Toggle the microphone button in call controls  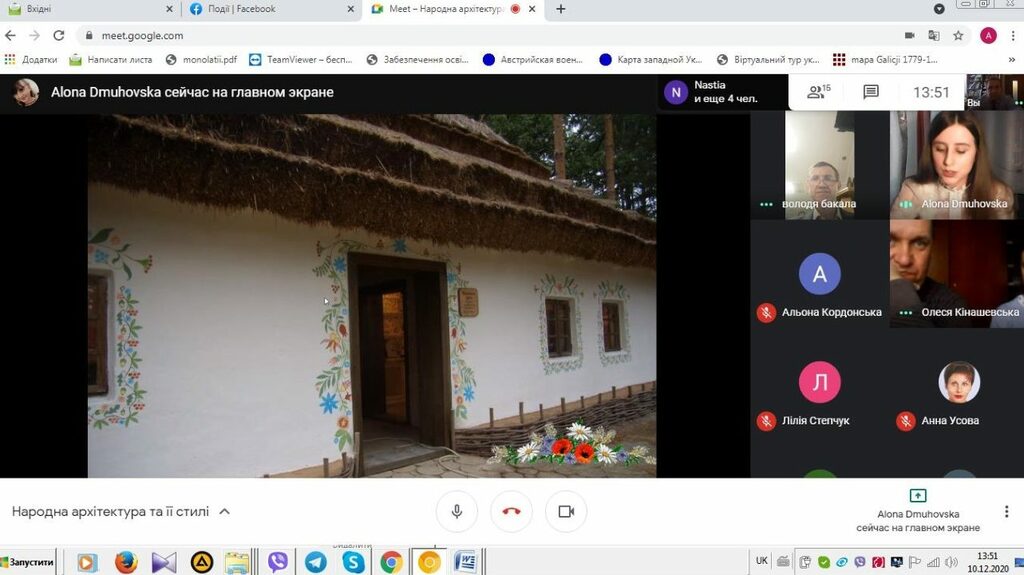point(457,511)
